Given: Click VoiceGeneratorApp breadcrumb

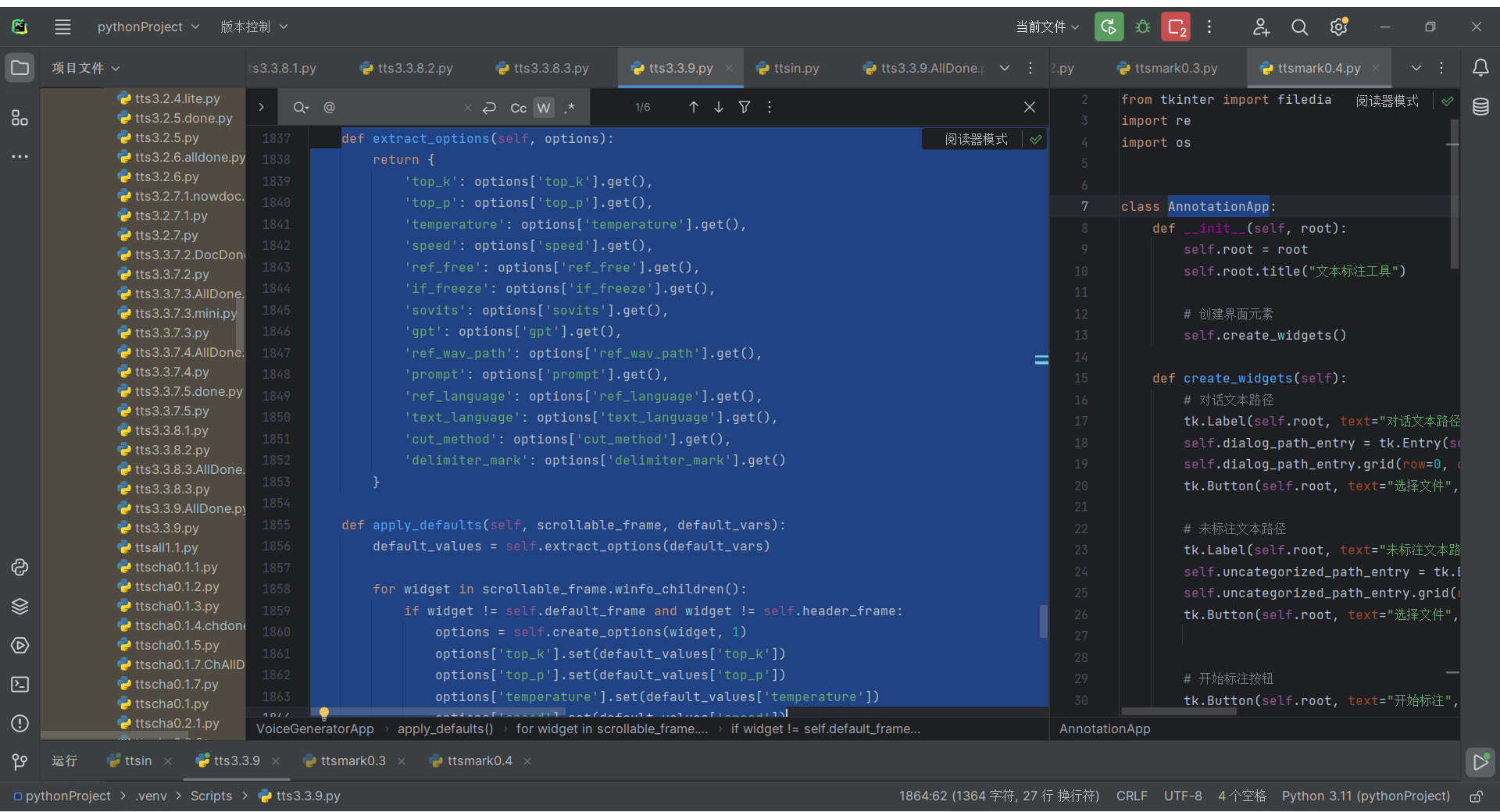Looking at the screenshot, I should (315, 728).
